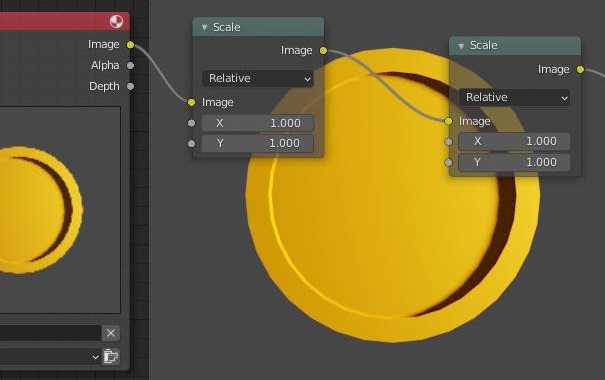Click the X 1.000 field in the second Scale node
The width and height of the screenshot is (605, 380).
514,142
